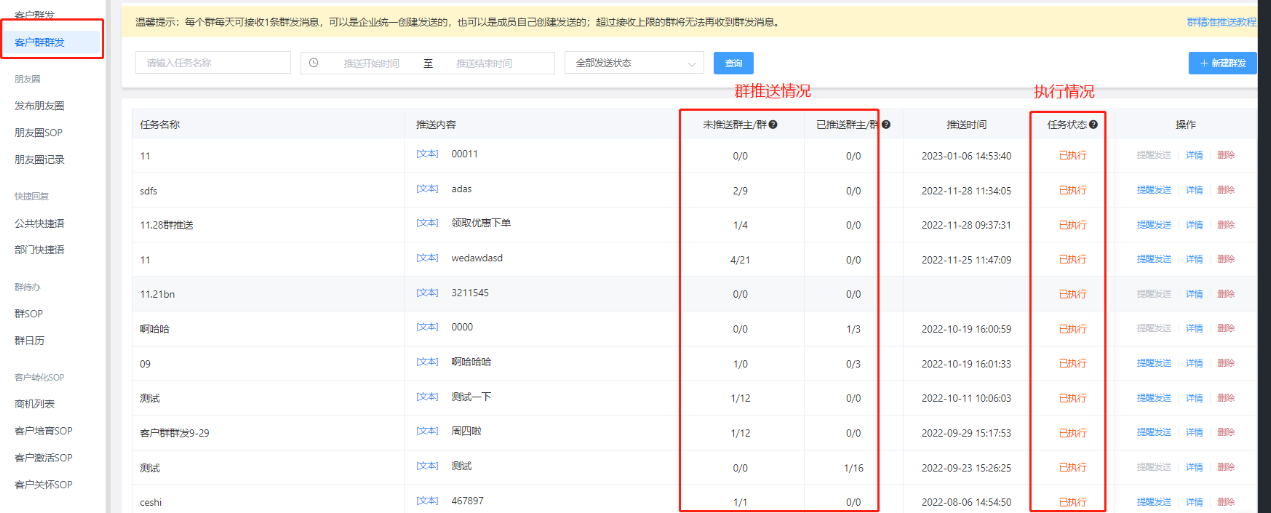Select 朋友圈SOP in the sidebar

(39, 132)
